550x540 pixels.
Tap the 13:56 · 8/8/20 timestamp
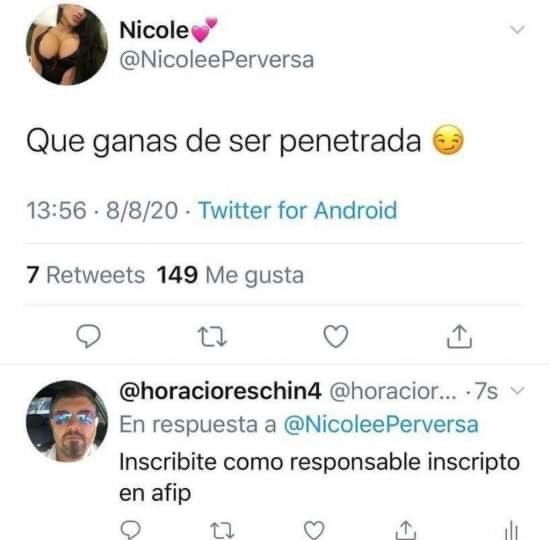pyautogui.click(x=102, y=211)
